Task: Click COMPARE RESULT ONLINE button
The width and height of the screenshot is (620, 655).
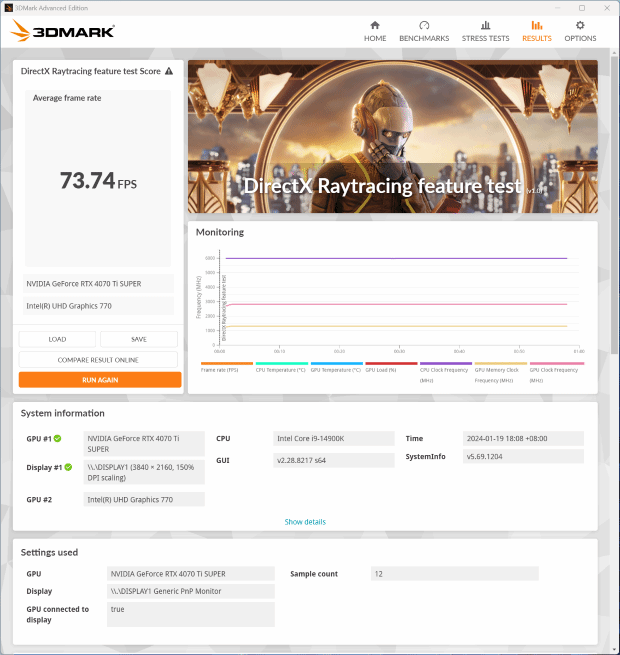Action: coord(98,360)
